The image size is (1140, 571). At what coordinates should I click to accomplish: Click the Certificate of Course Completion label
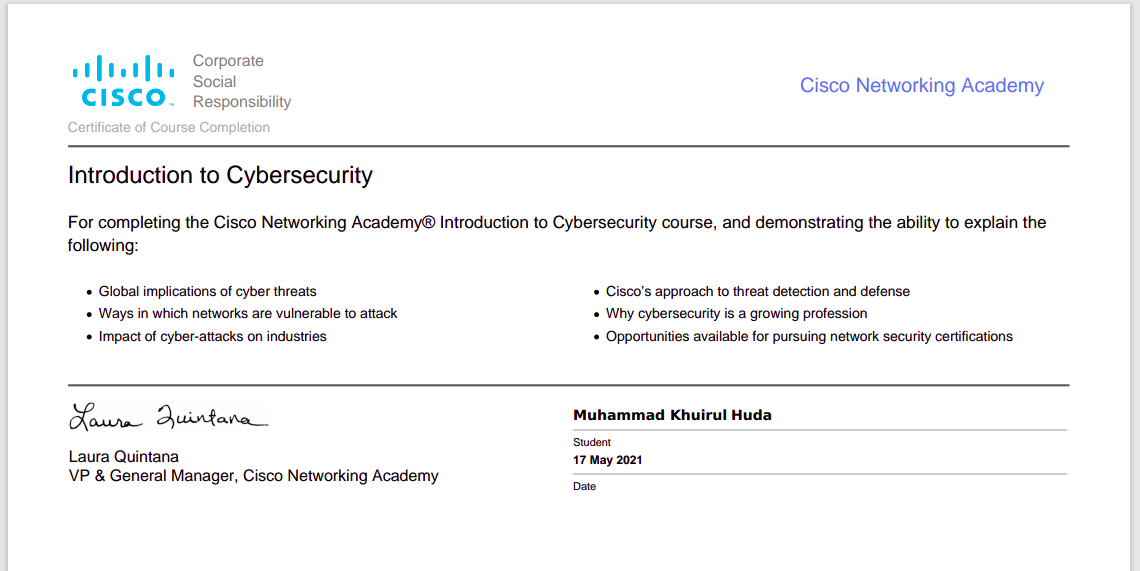click(169, 127)
